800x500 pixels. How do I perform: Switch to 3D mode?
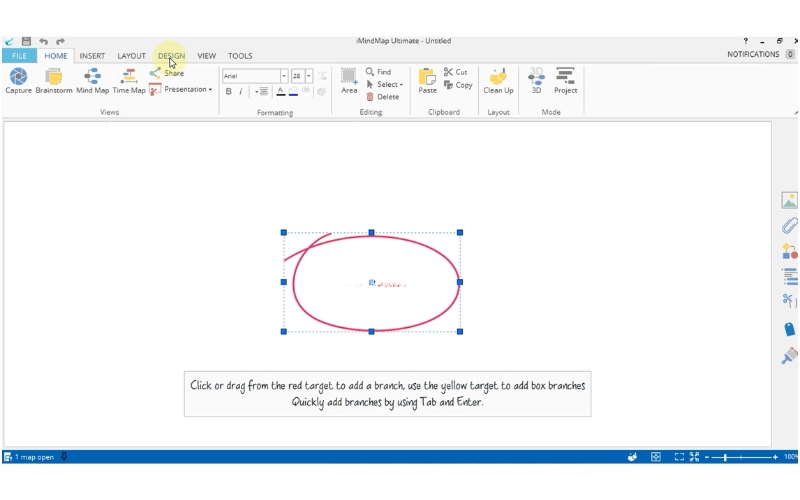click(536, 81)
